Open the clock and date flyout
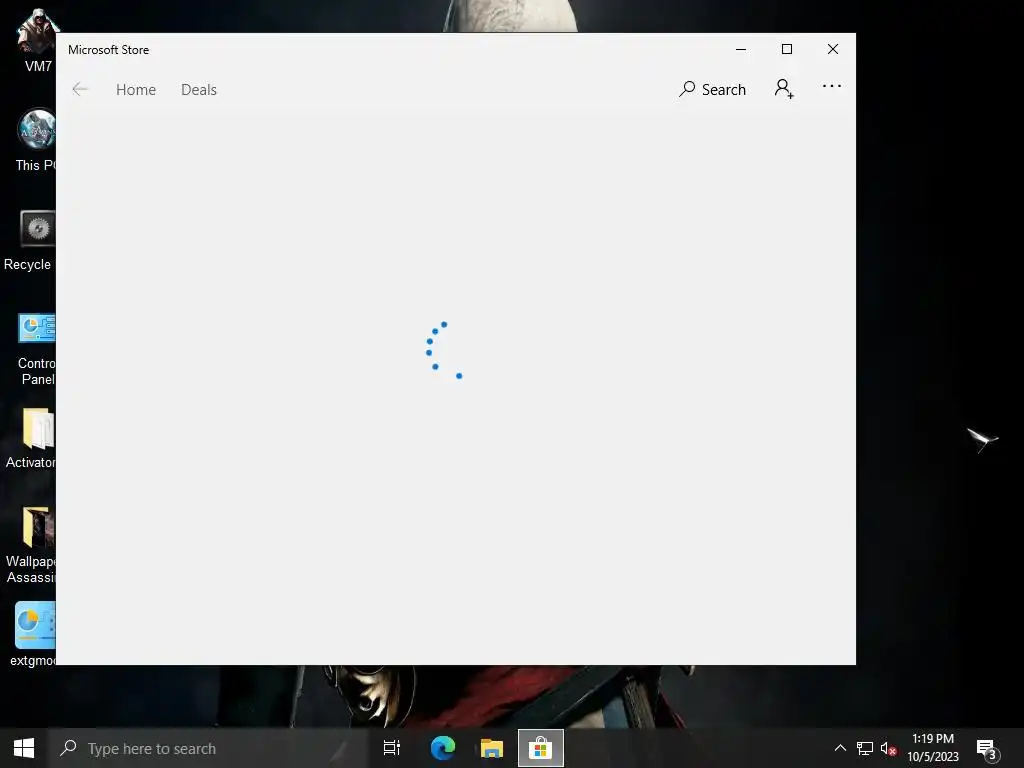This screenshot has width=1024, height=768. (x=933, y=748)
